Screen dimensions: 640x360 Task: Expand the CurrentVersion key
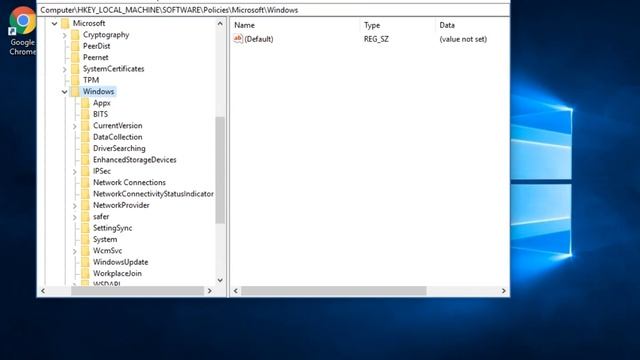[75, 126]
